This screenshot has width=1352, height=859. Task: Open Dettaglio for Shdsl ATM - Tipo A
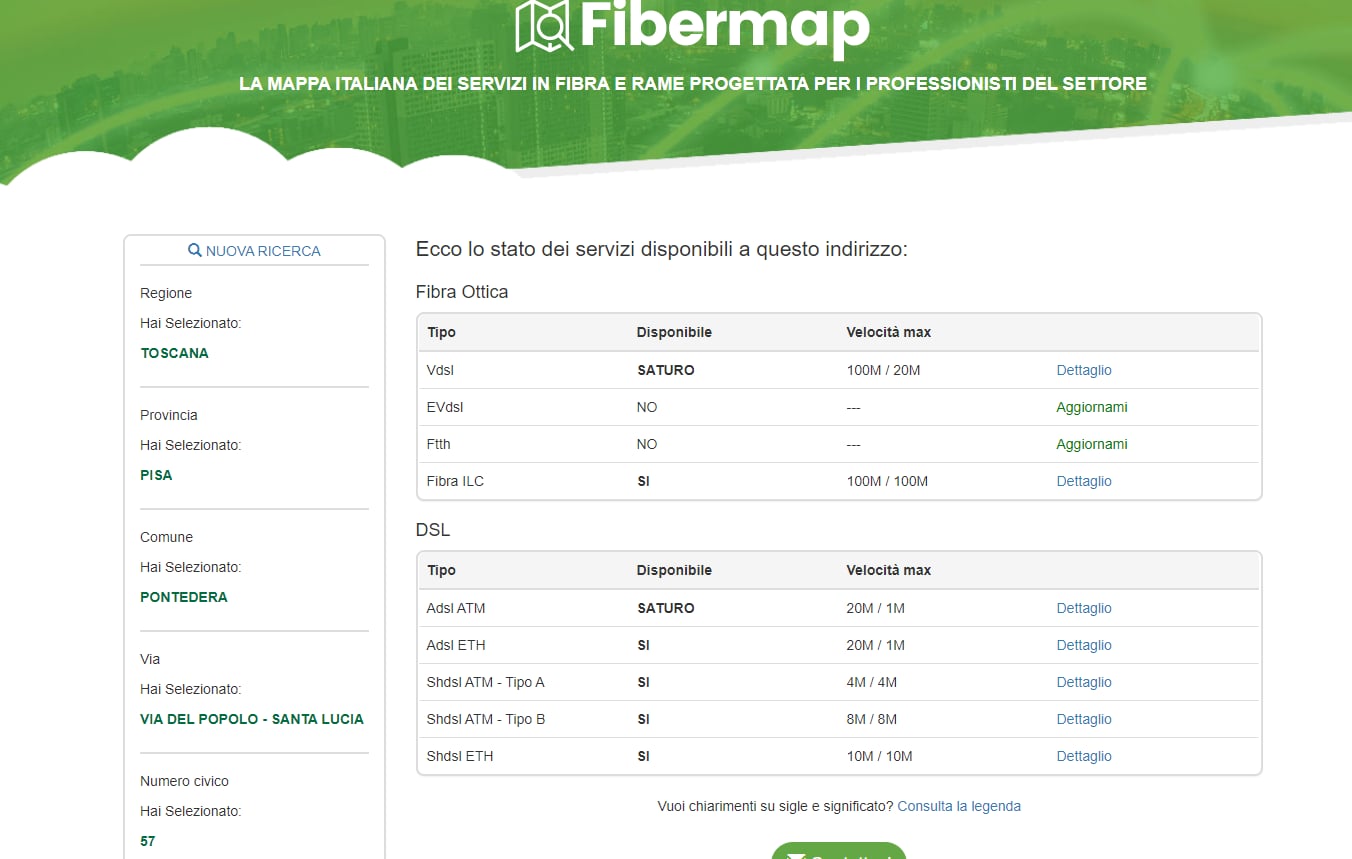click(x=1084, y=682)
